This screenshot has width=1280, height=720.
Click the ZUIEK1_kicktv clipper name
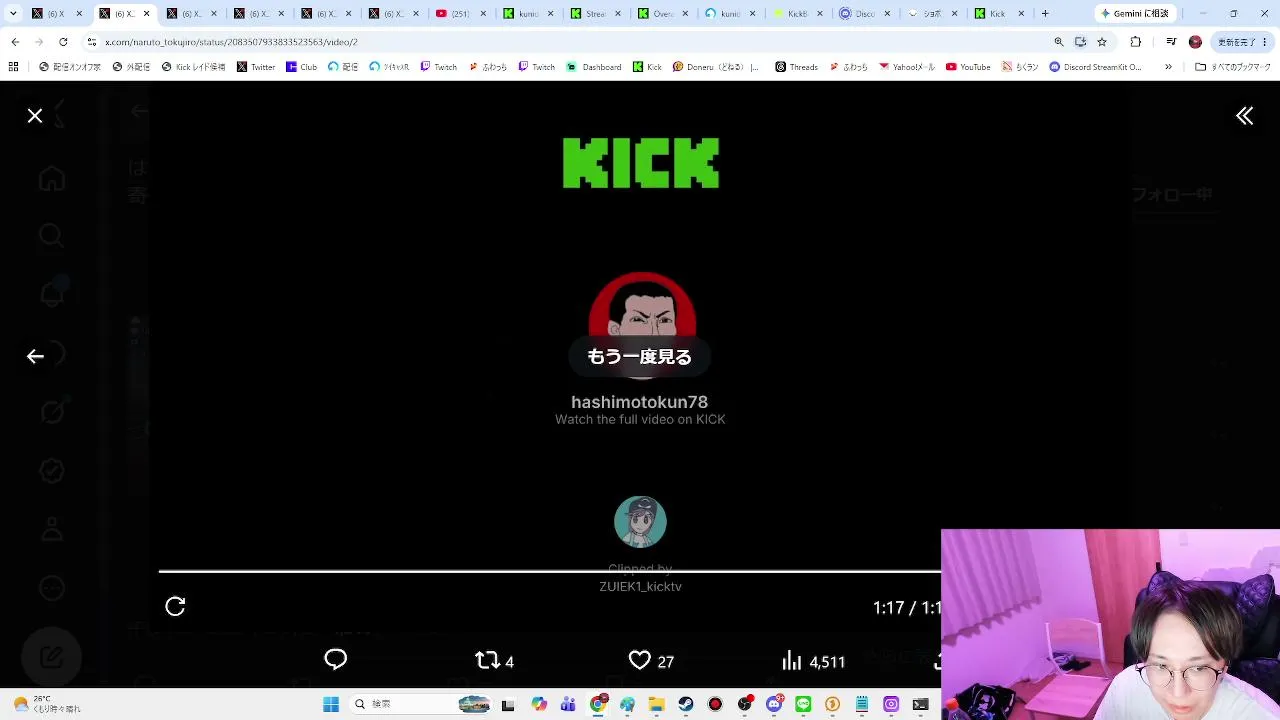click(x=640, y=587)
